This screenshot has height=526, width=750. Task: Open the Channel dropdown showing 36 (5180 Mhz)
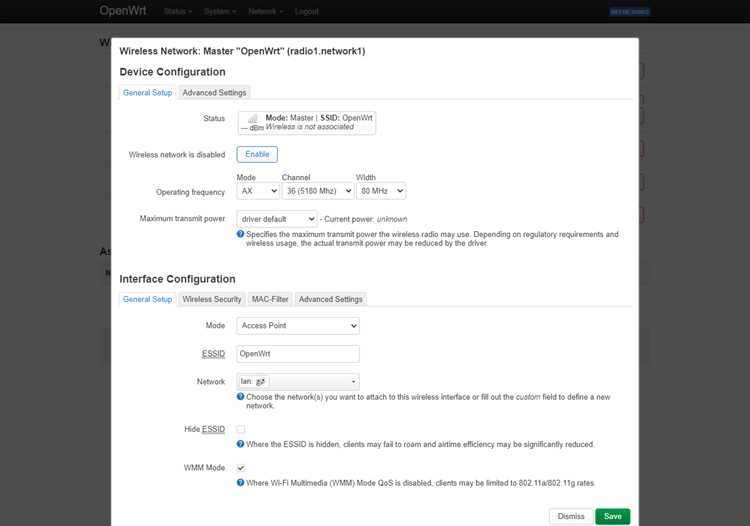[x=318, y=191]
